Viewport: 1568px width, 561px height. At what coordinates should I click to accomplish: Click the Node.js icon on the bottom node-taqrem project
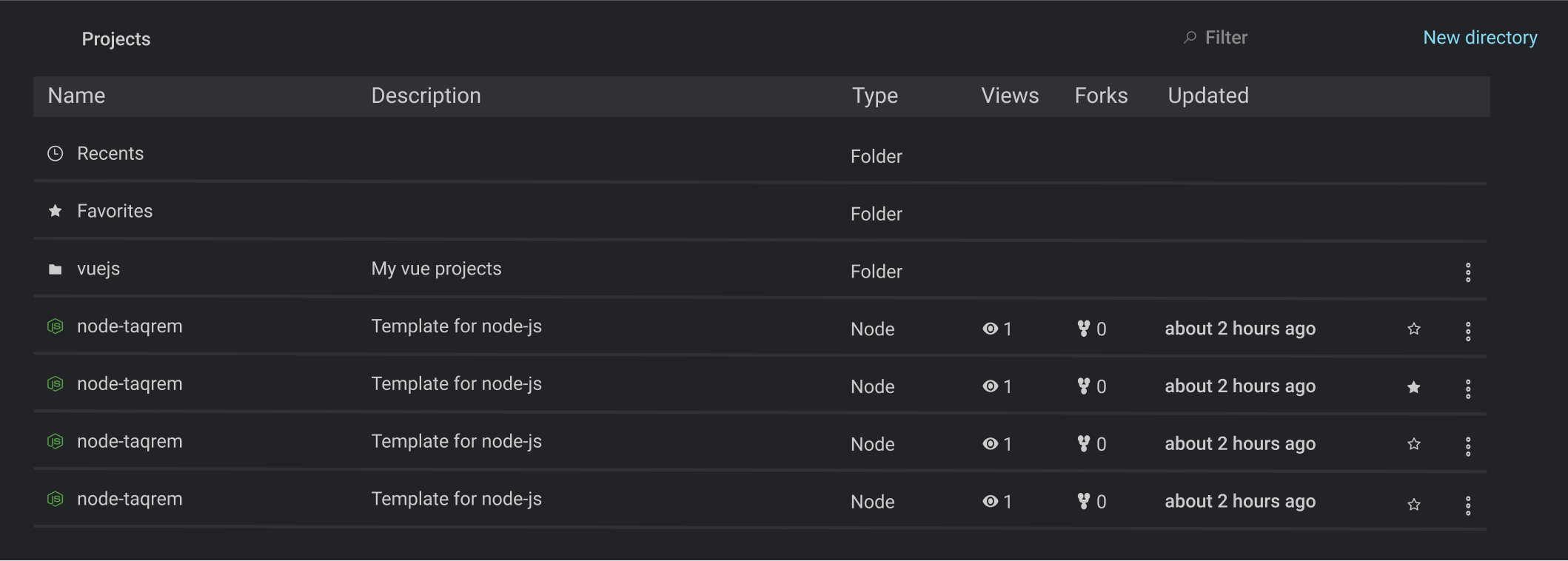[x=55, y=499]
